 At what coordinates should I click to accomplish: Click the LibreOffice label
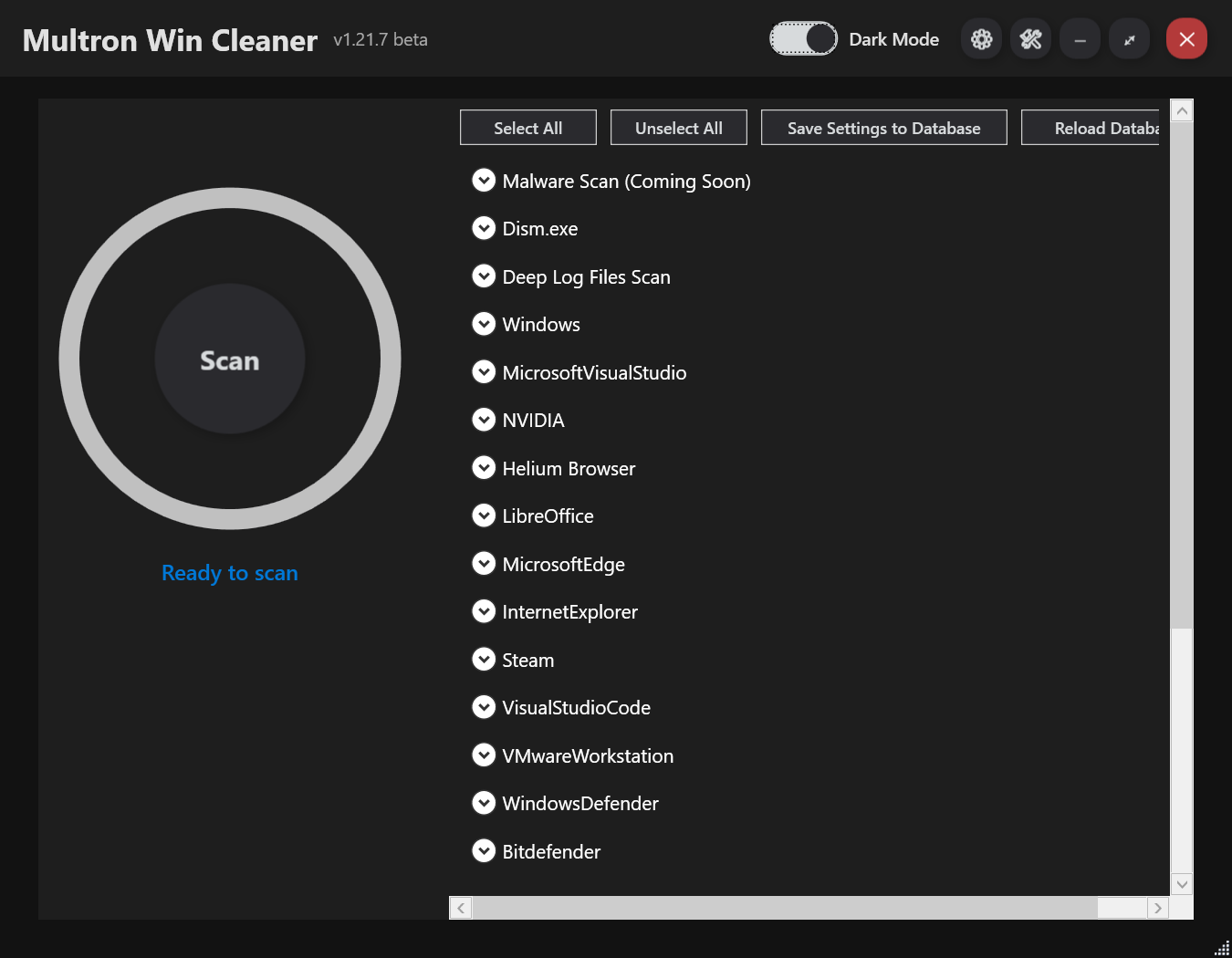pos(548,516)
